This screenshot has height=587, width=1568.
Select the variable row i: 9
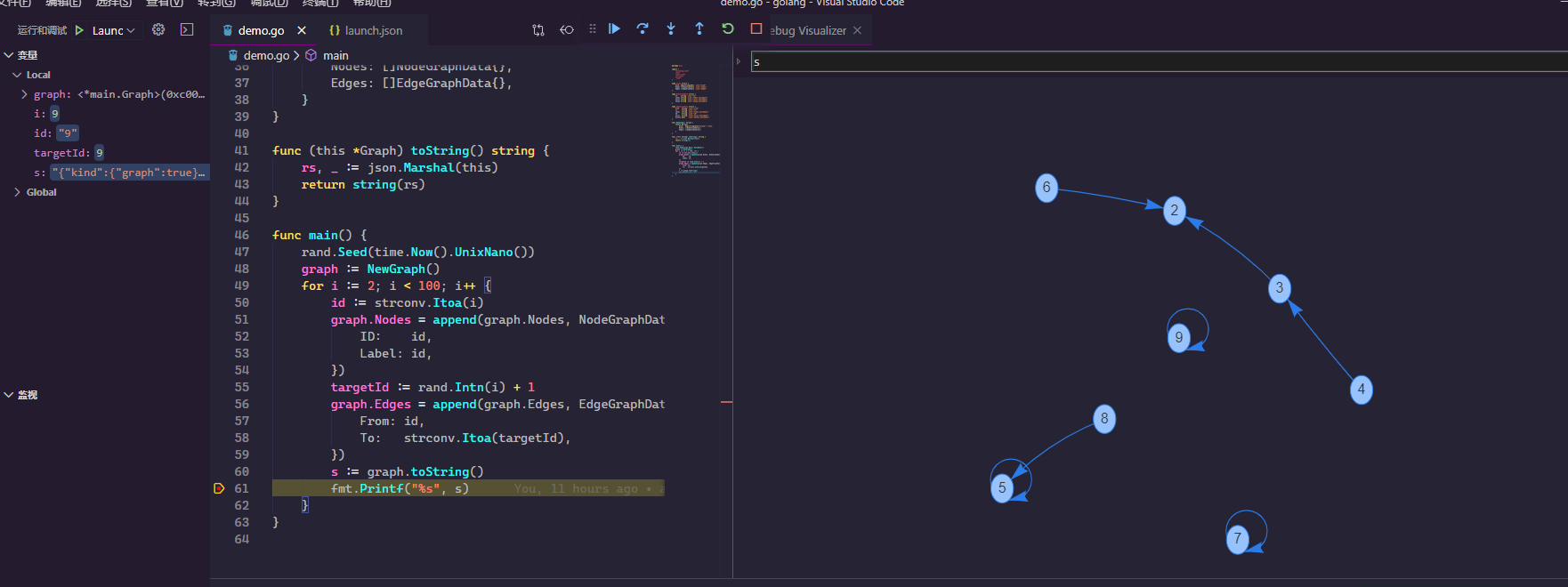coord(107,114)
